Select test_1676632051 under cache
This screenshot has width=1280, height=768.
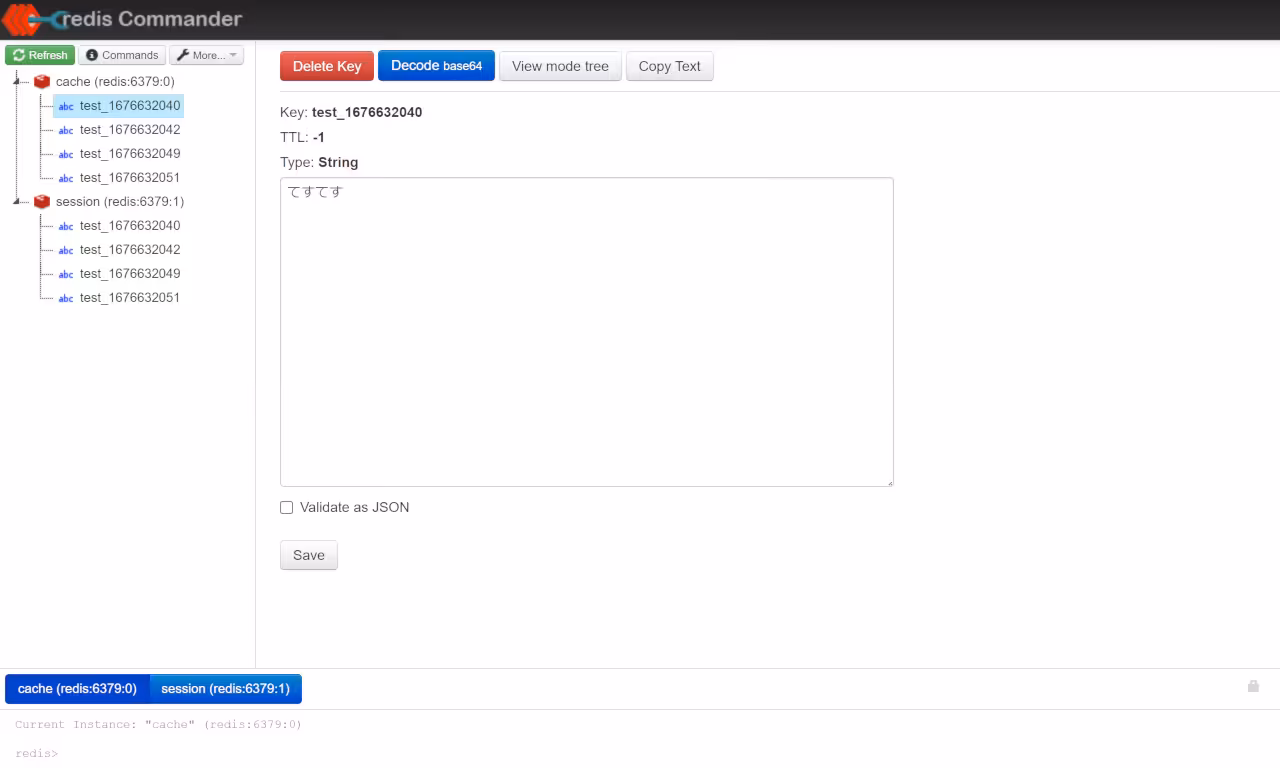130,178
